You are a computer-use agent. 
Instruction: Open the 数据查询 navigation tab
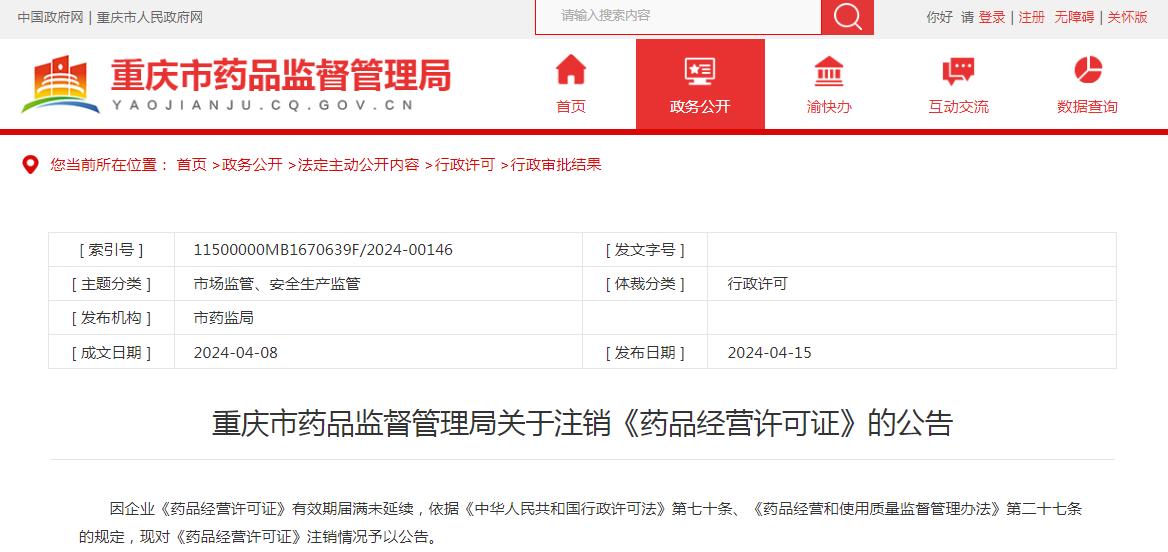point(1088,84)
